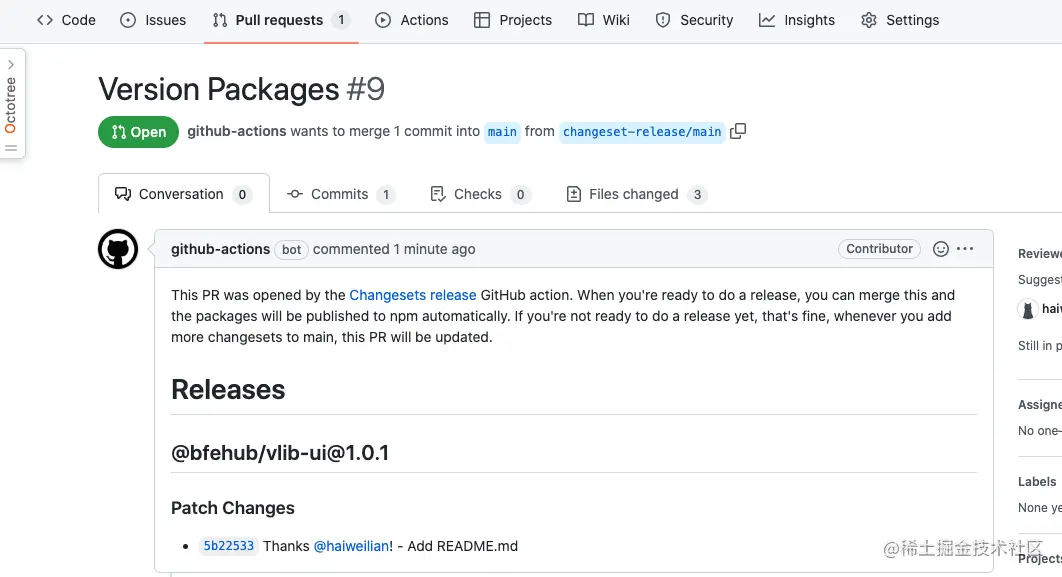Open the Code tab
The height and width of the screenshot is (577, 1062).
point(66,20)
